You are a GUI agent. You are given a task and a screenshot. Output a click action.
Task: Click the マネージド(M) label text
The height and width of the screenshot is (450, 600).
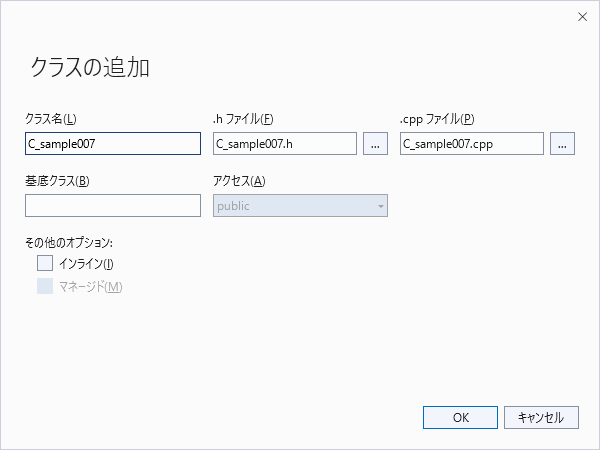91,287
